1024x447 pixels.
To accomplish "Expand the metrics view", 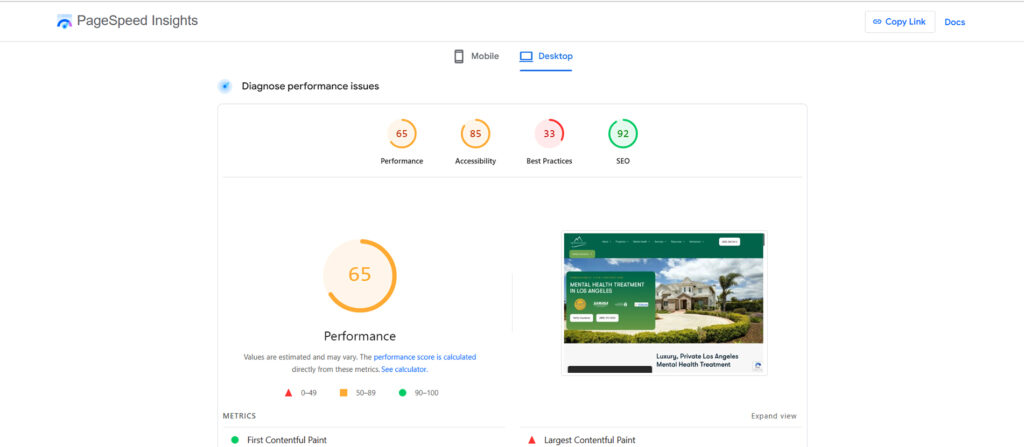I will 773,416.
